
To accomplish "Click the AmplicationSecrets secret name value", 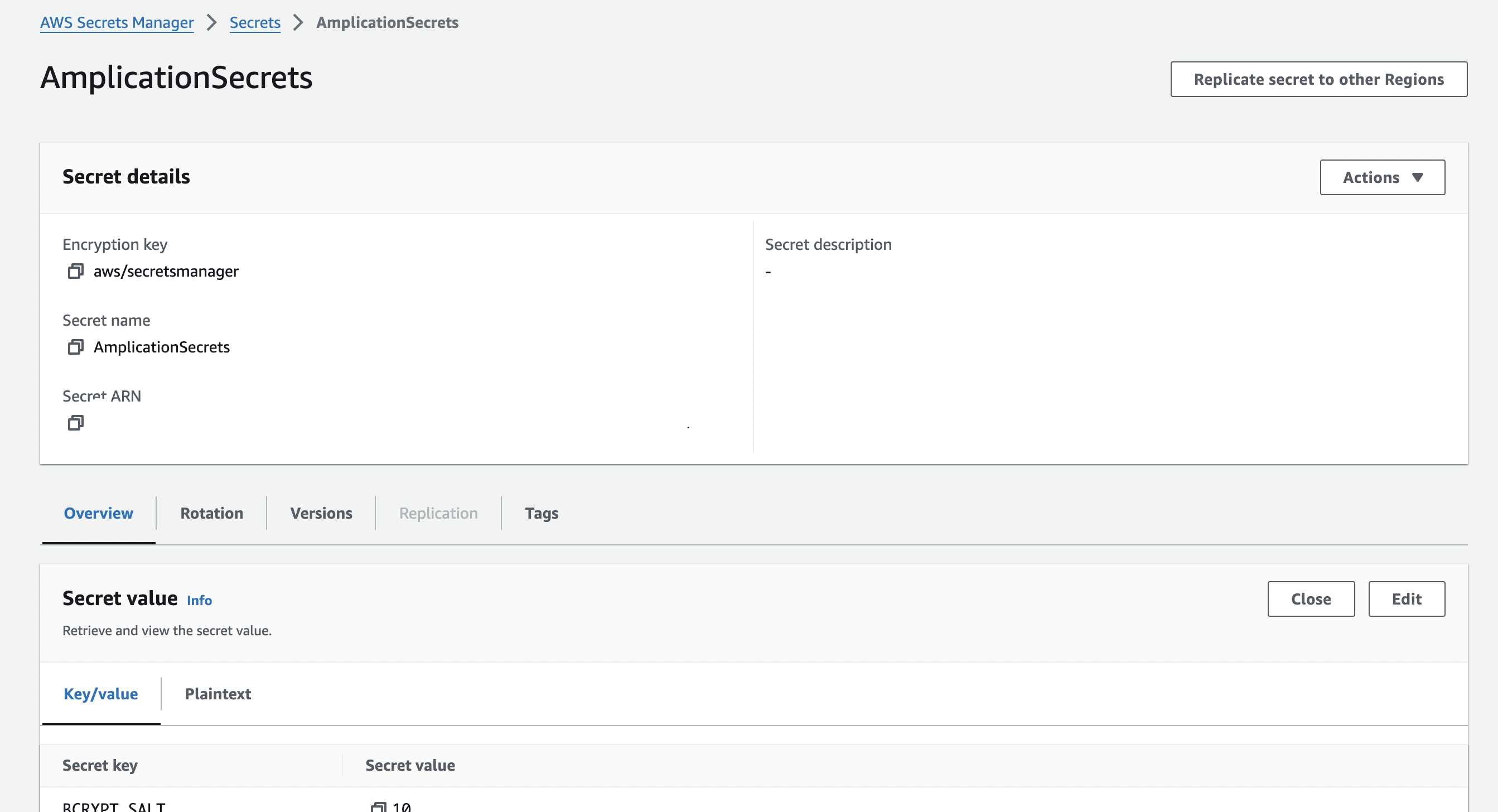I will (162, 347).
